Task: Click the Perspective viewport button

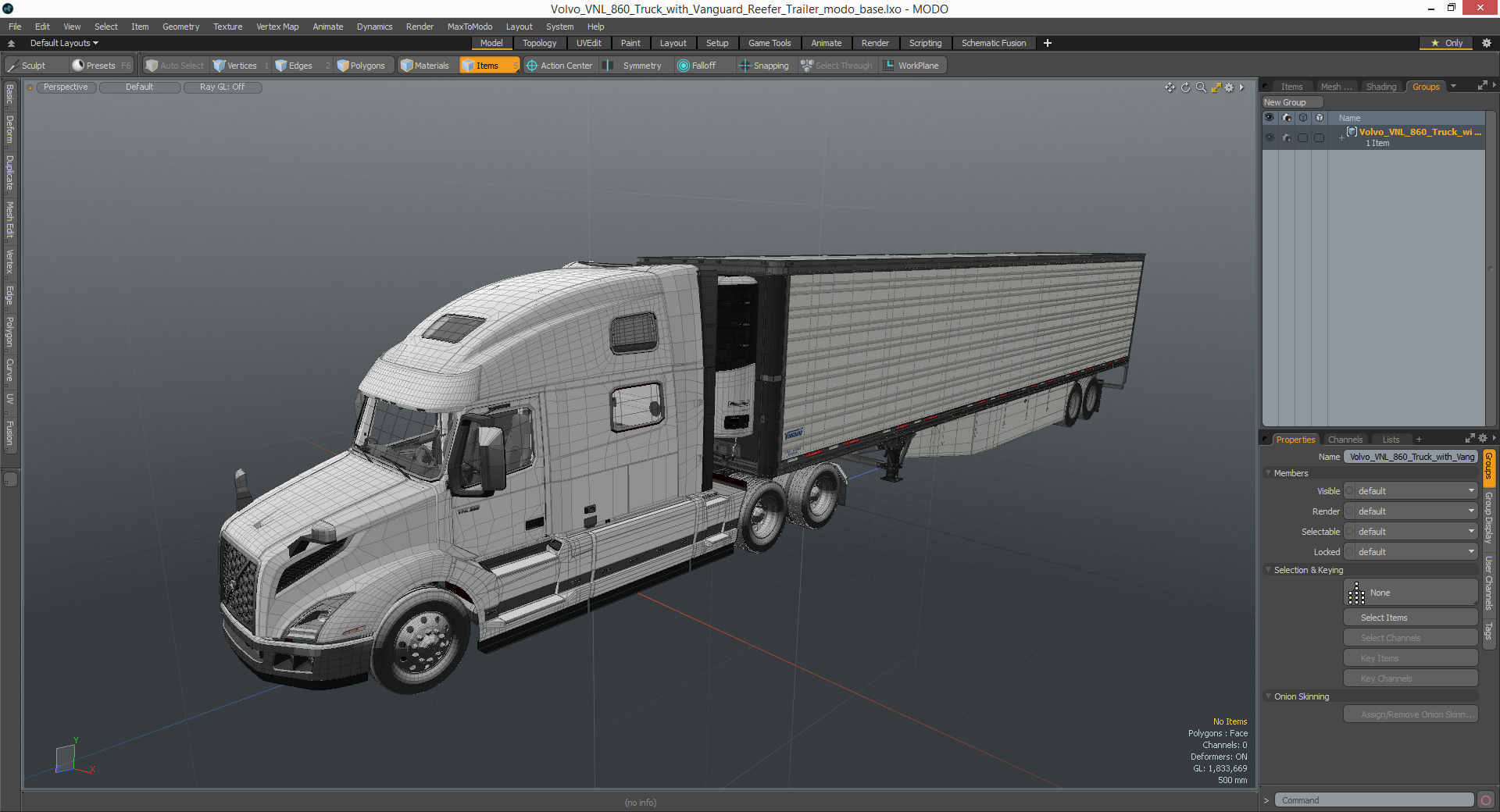Action: click(66, 87)
